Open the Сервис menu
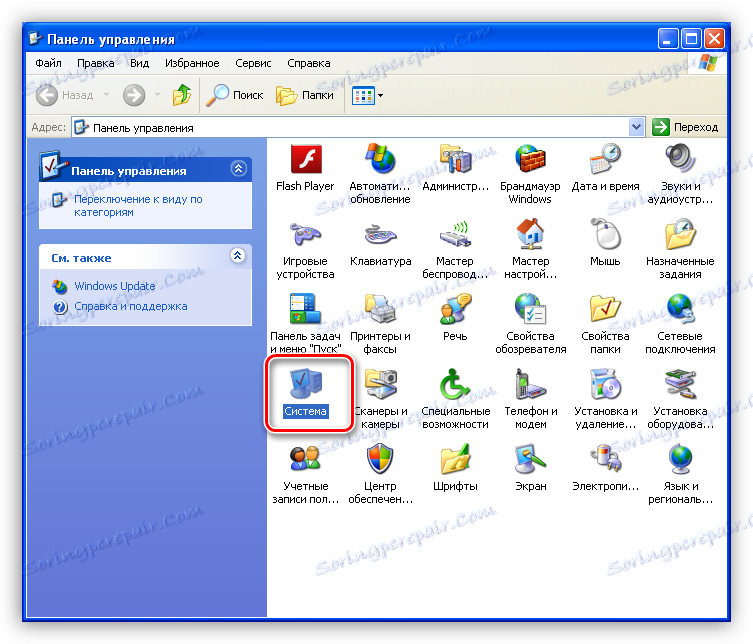Image resolution: width=753 pixels, height=644 pixels. click(x=253, y=63)
